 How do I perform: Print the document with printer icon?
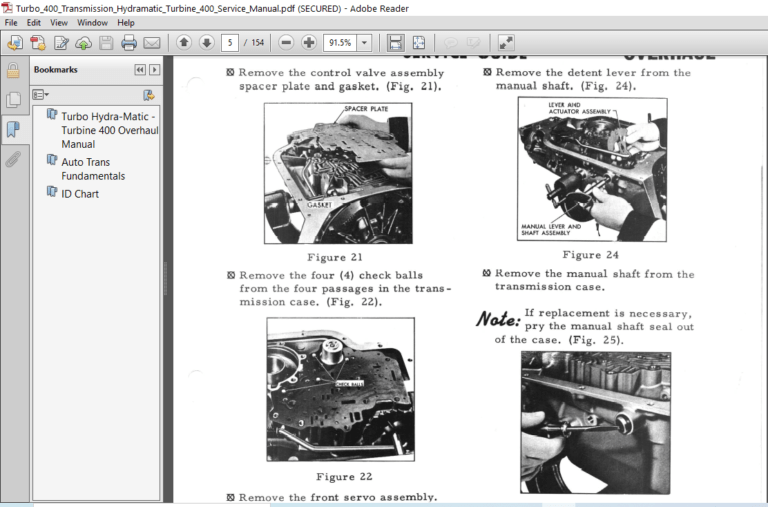(129, 43)
